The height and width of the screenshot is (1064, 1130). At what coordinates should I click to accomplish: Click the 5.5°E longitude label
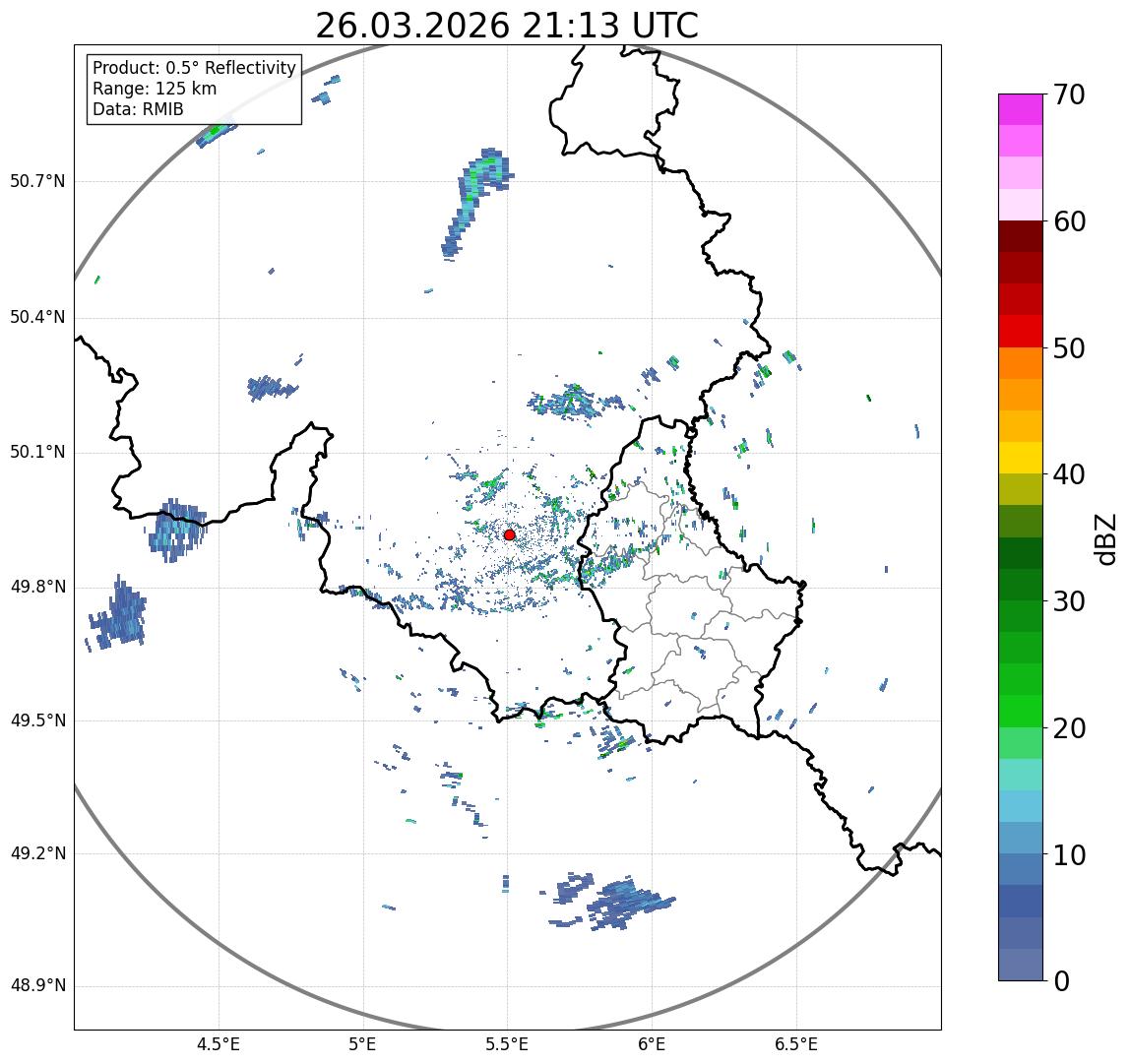(x=507, y=1044)
